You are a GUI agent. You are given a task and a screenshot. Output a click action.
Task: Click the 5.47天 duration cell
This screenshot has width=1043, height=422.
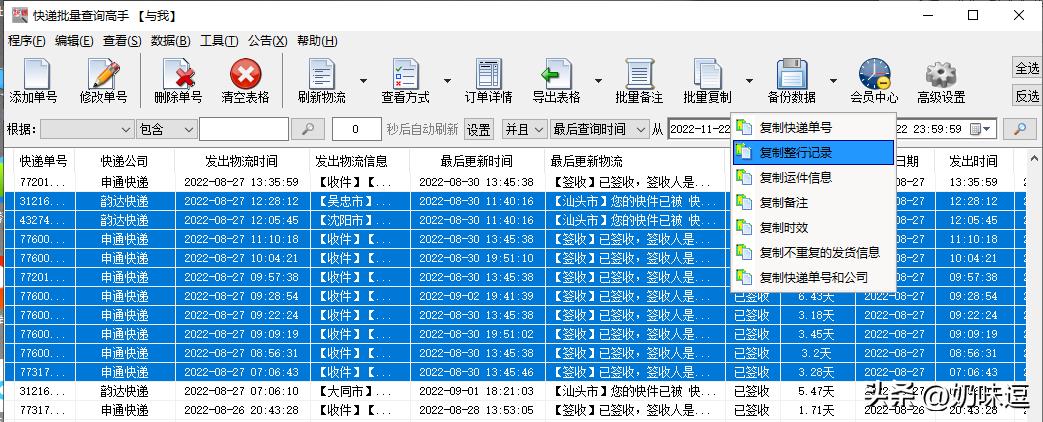pyautogui.click(x=816, y=391)
